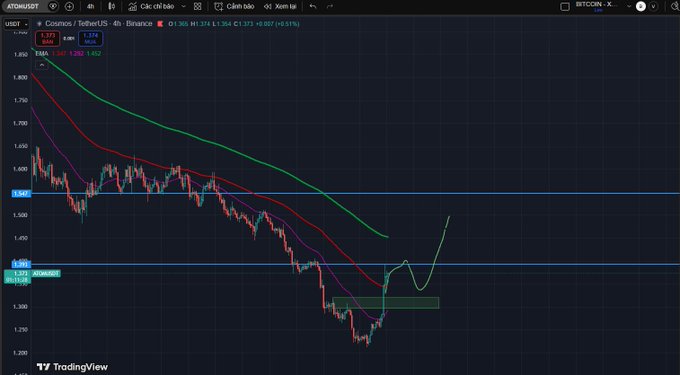Redo the last chart action
Screen dimensions: 680x375
tap(330, 7)
